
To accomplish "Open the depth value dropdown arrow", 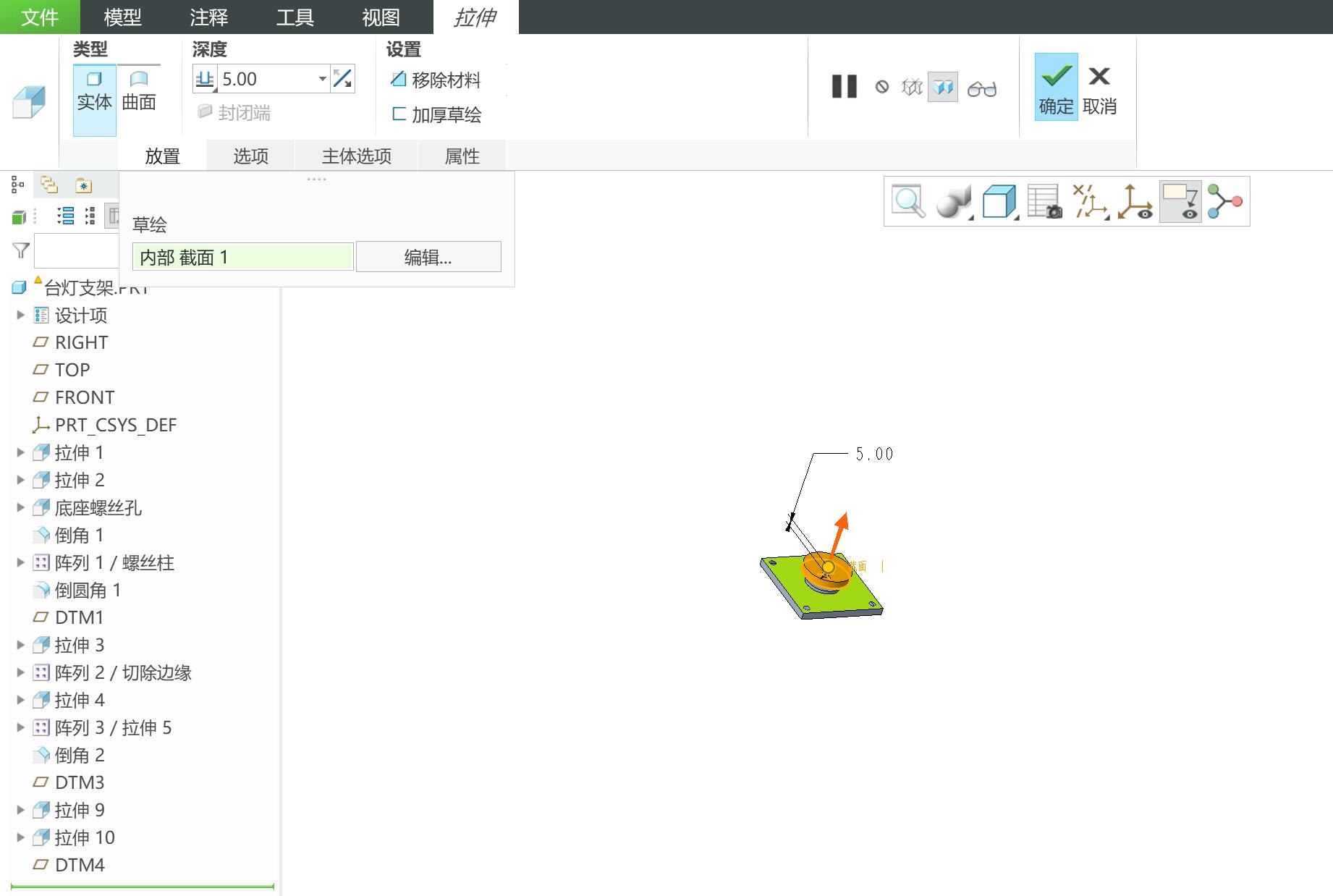I will [x=322, y=79].
